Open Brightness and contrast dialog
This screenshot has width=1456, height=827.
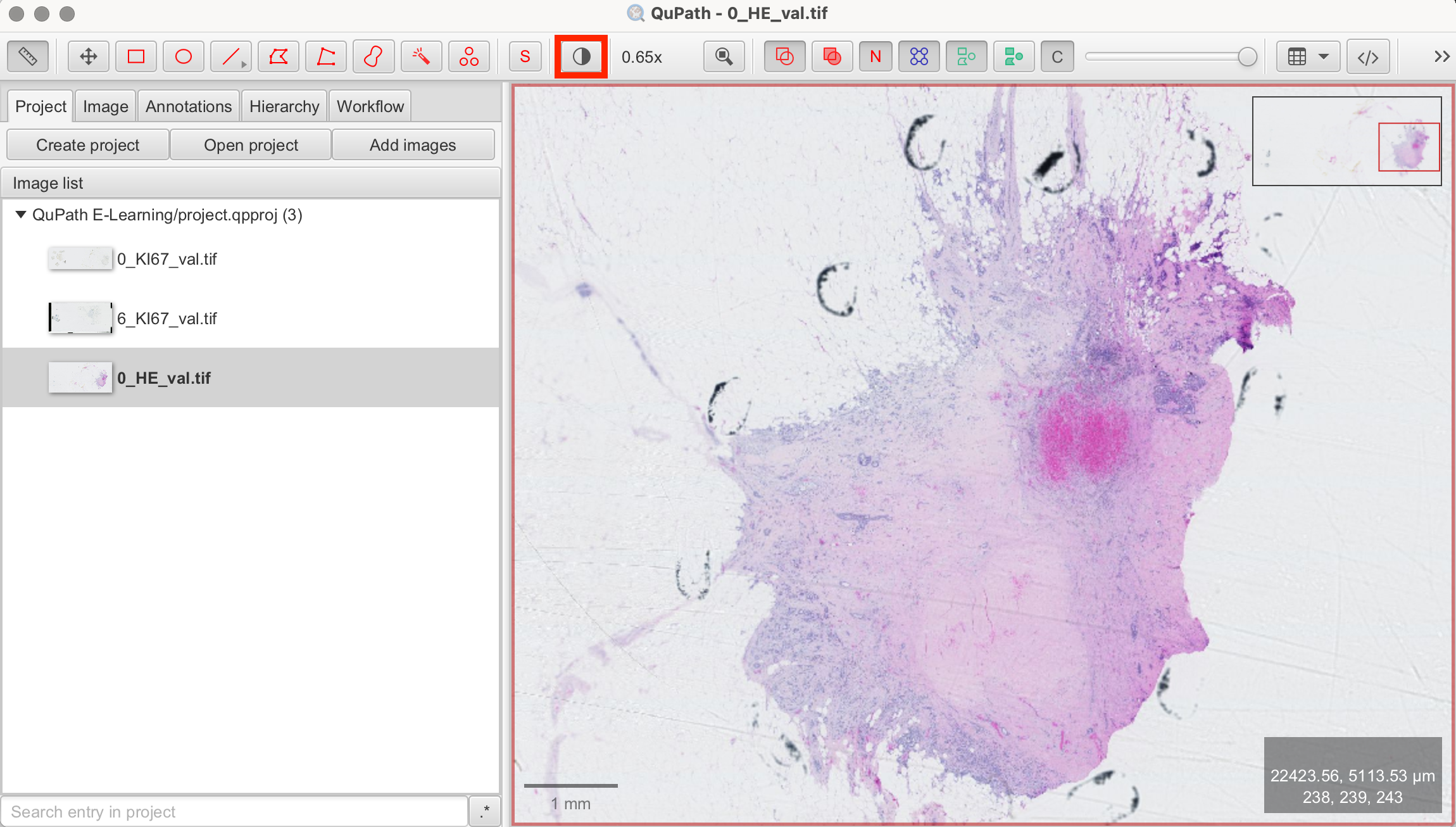click(581, 57)
